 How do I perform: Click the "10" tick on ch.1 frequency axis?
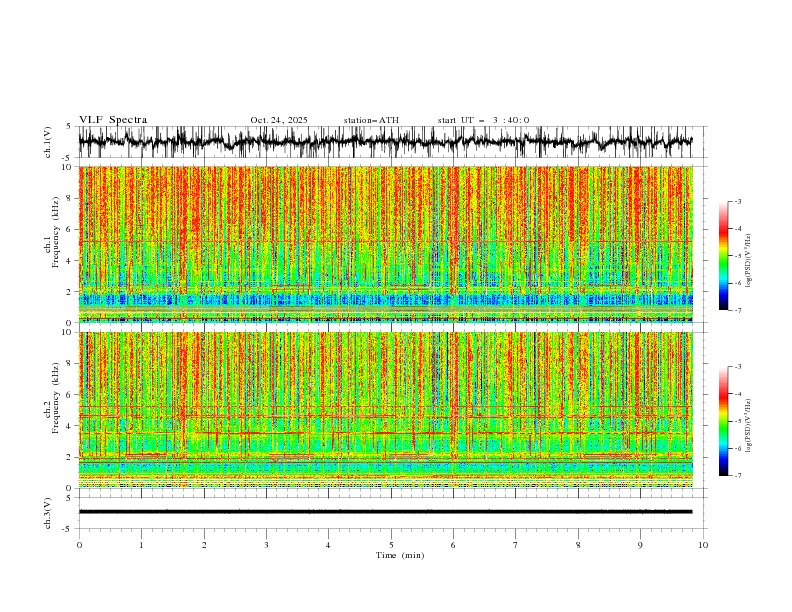(68, 167)
